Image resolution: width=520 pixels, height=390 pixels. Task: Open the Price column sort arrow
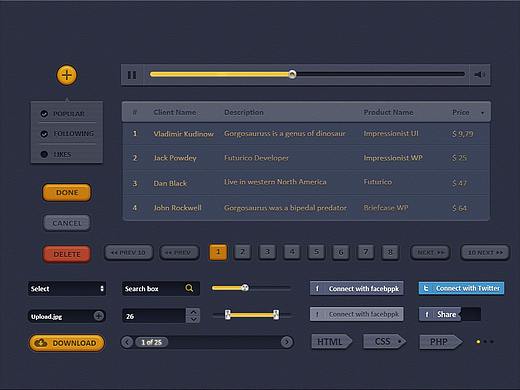(x=482, y=113)
